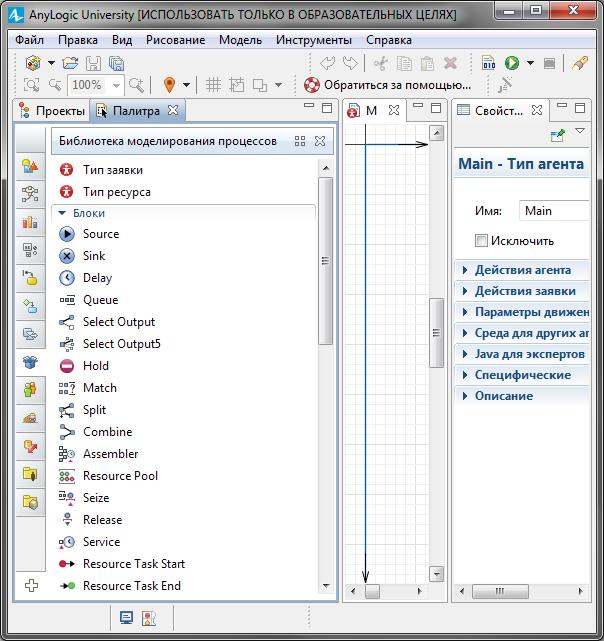Open the Рисование menu
The width and height of the screenshot is (604, 641).
(175, 40)
